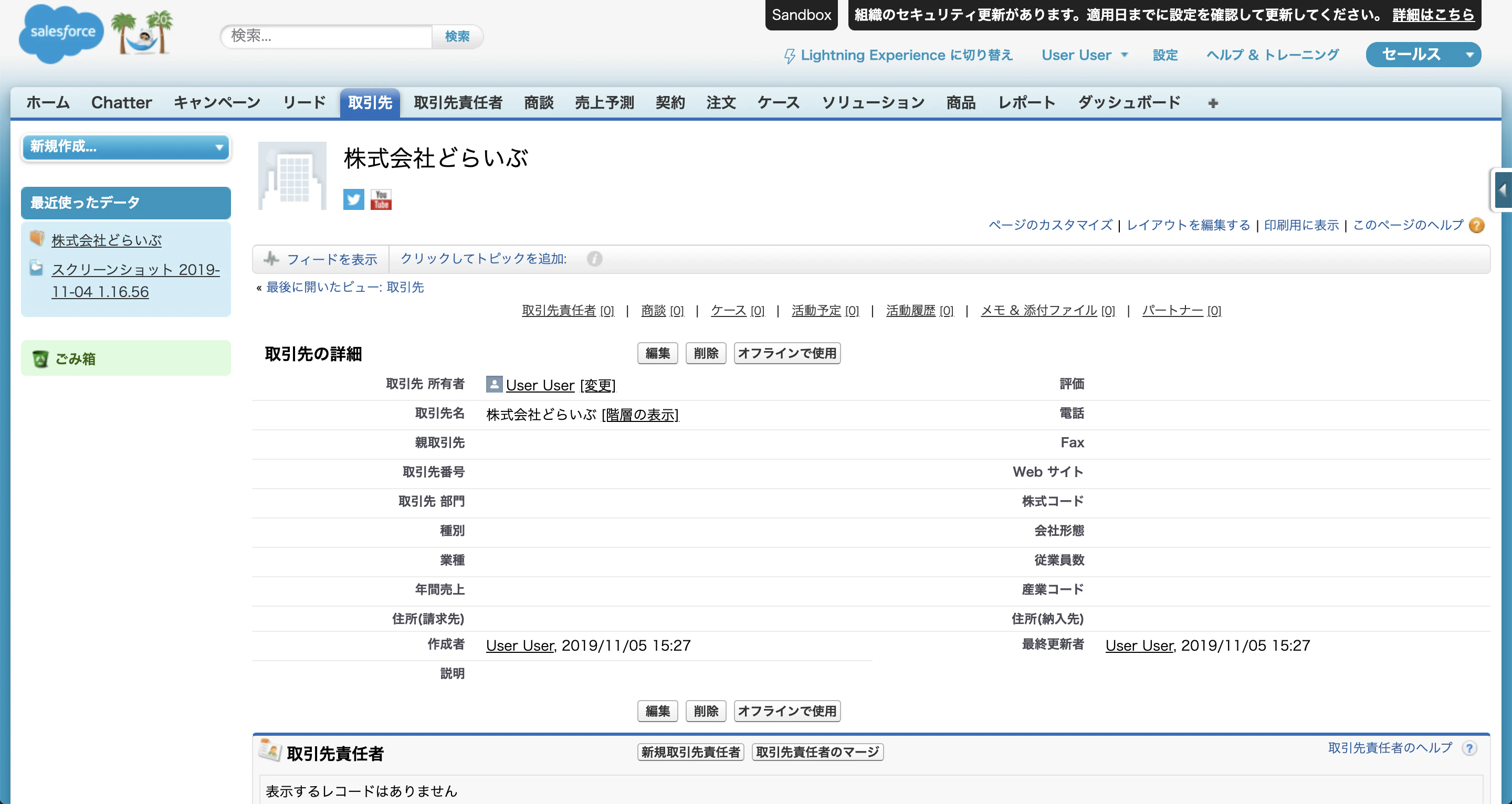Click the account icon beside 株式会社どらいぶ in sidebar
1512x804 pixels.
click(x=37, y=238)
